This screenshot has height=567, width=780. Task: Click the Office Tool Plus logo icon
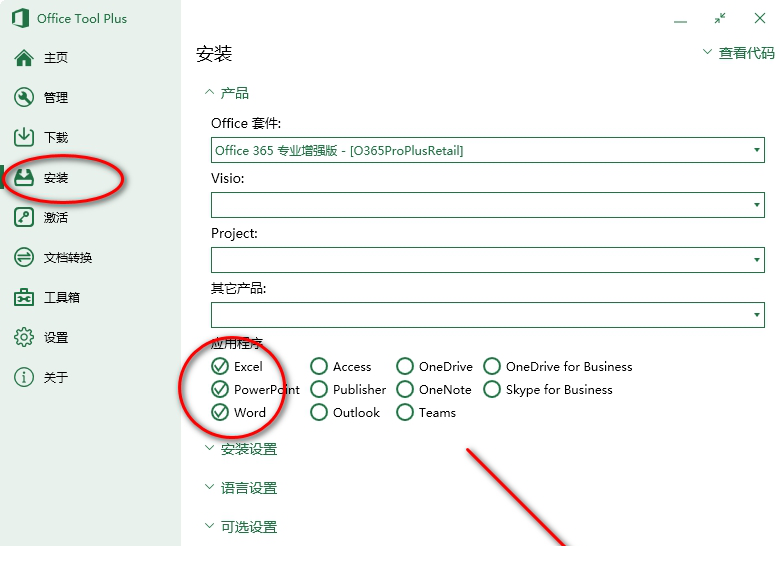tap(20, 18)
